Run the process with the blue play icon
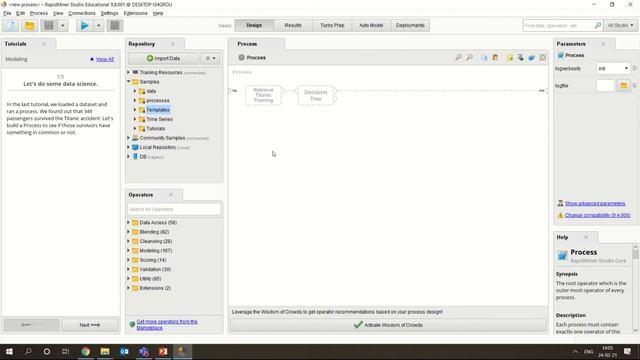This screenshot has width=640, height=360. pyautogui.click(x=84, y=26)
